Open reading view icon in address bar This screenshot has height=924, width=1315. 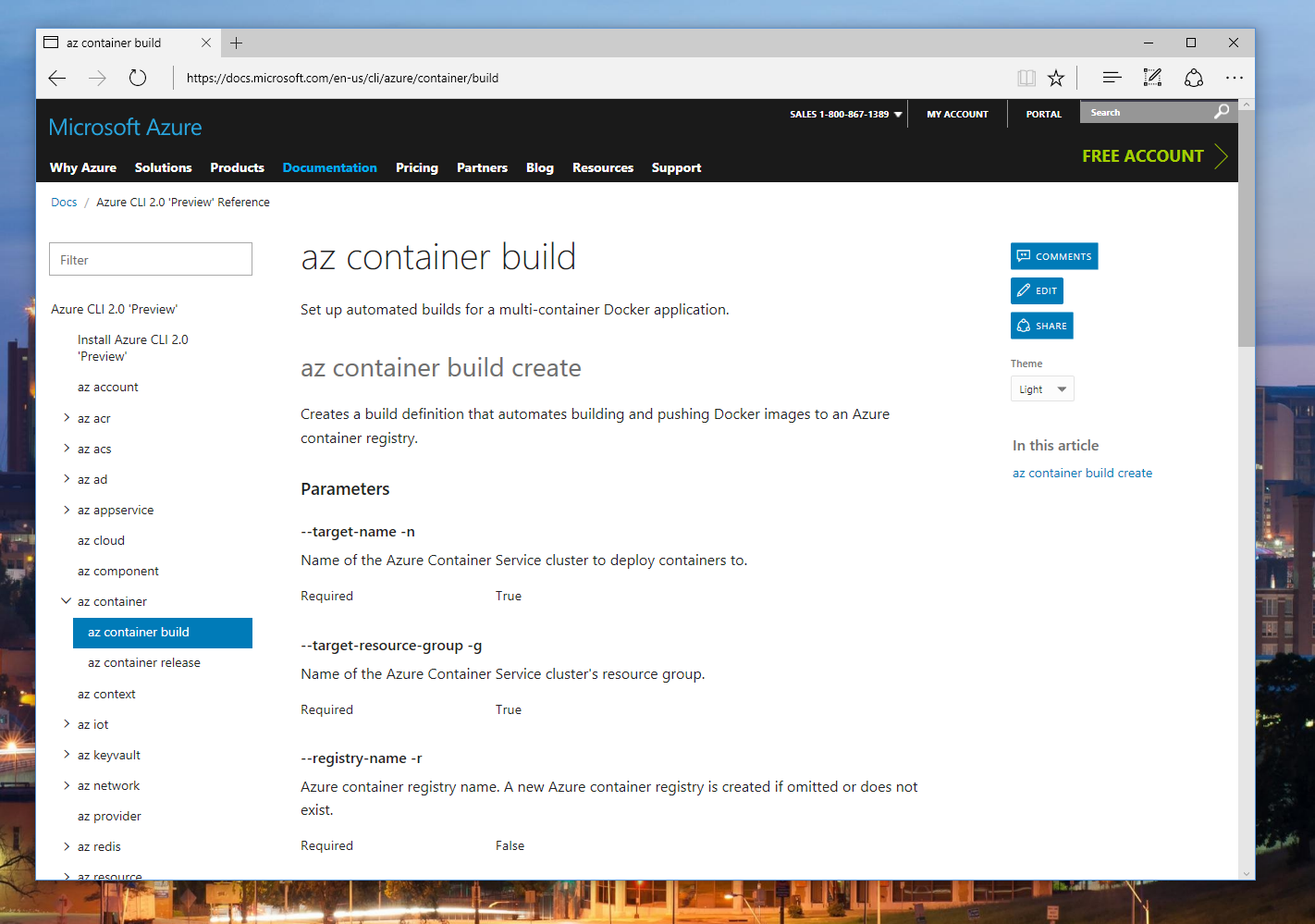point(1026,79)
